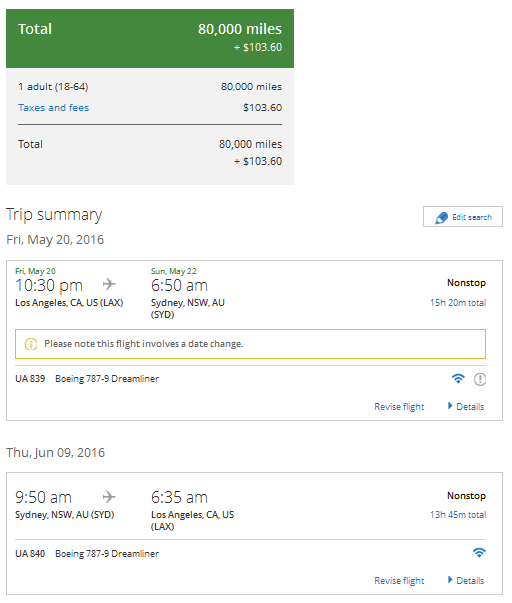Revise the Los Angeles to Sydney flight
512x603 pixels.
click(399, 407)
